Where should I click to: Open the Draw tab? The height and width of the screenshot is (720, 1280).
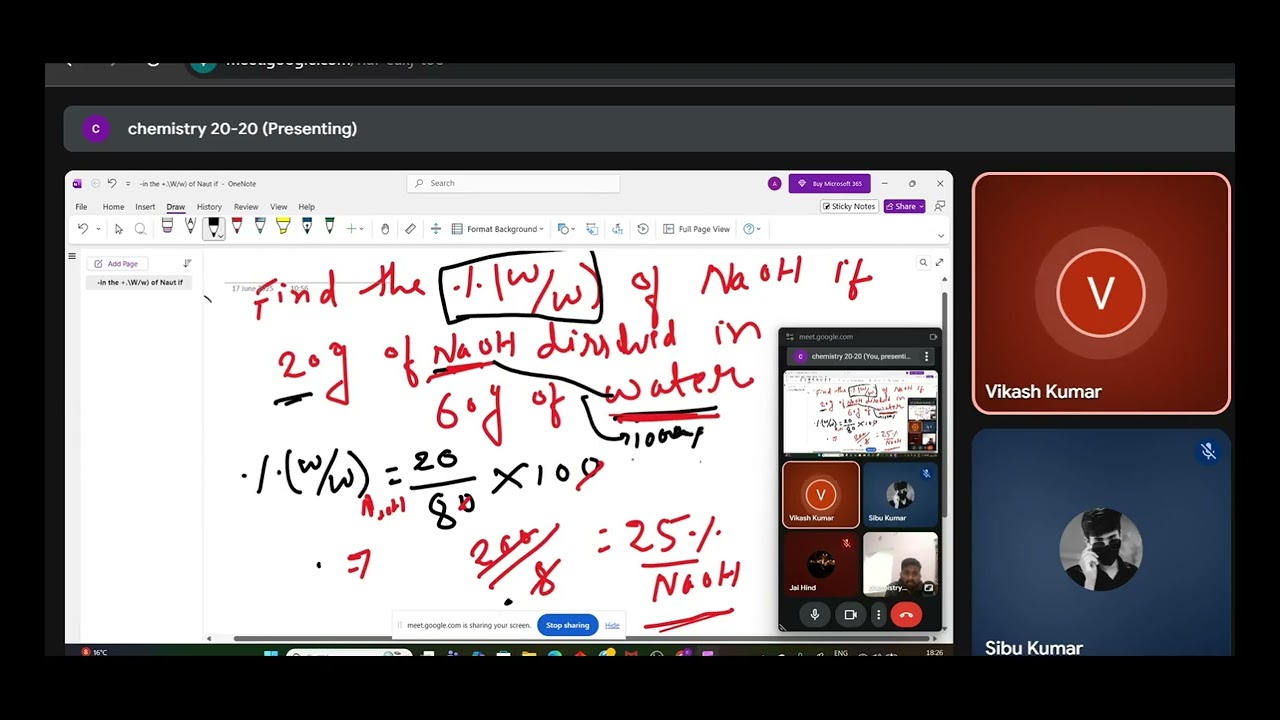click(x=176, y=207)
